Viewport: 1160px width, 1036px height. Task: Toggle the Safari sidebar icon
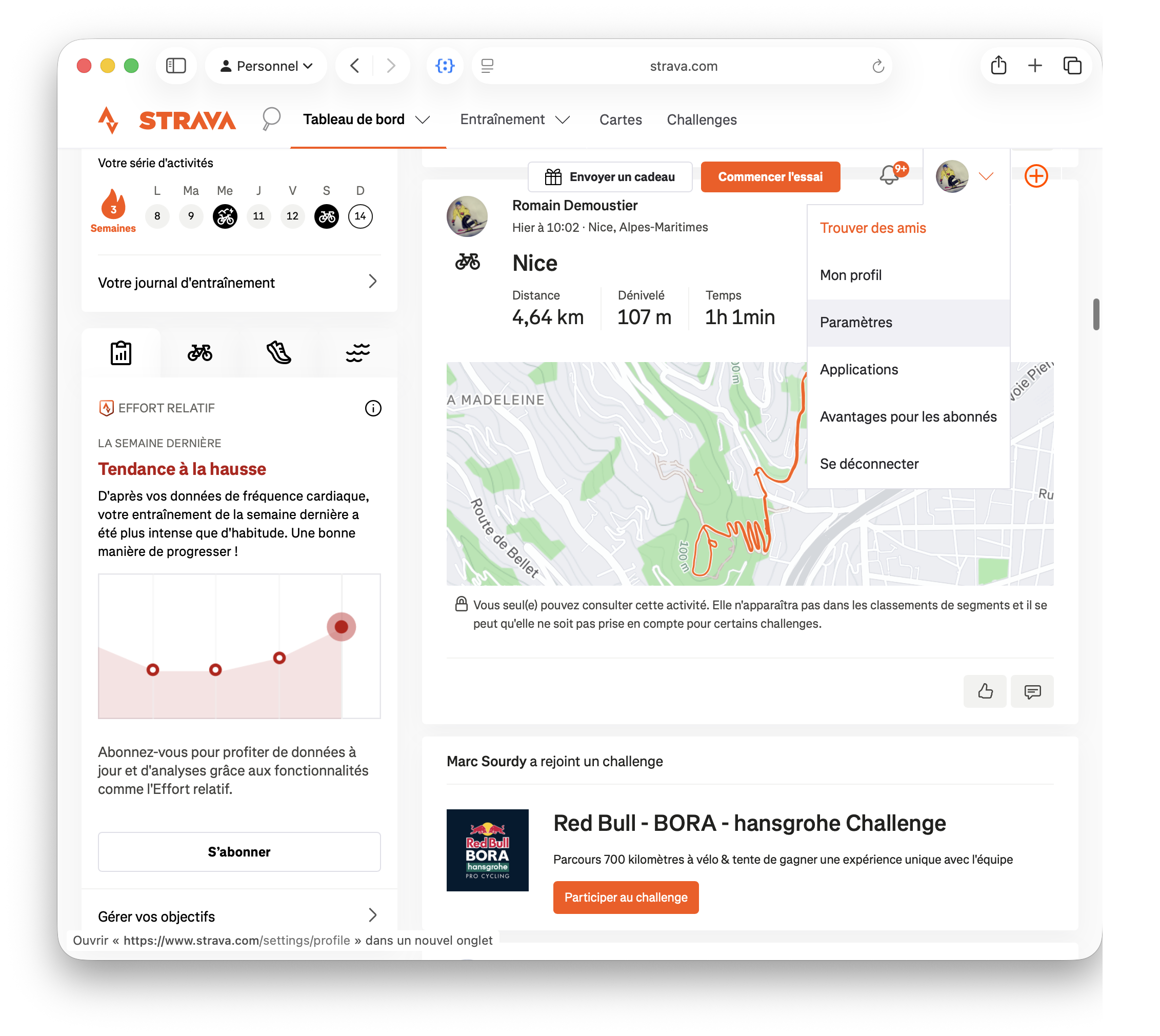tap(176, 66)
